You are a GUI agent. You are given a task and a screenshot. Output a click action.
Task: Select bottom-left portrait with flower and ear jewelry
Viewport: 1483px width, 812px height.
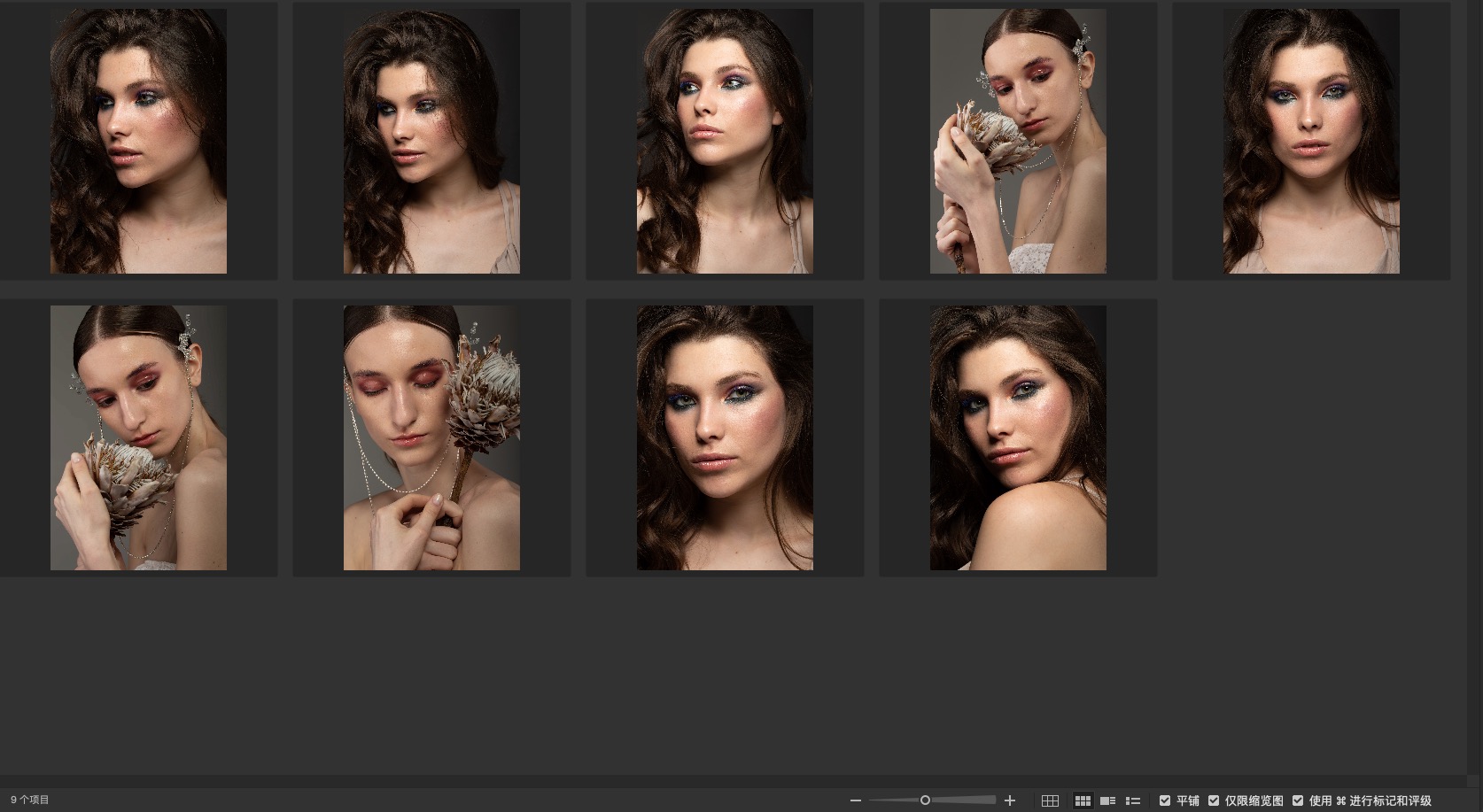[138, 437]
